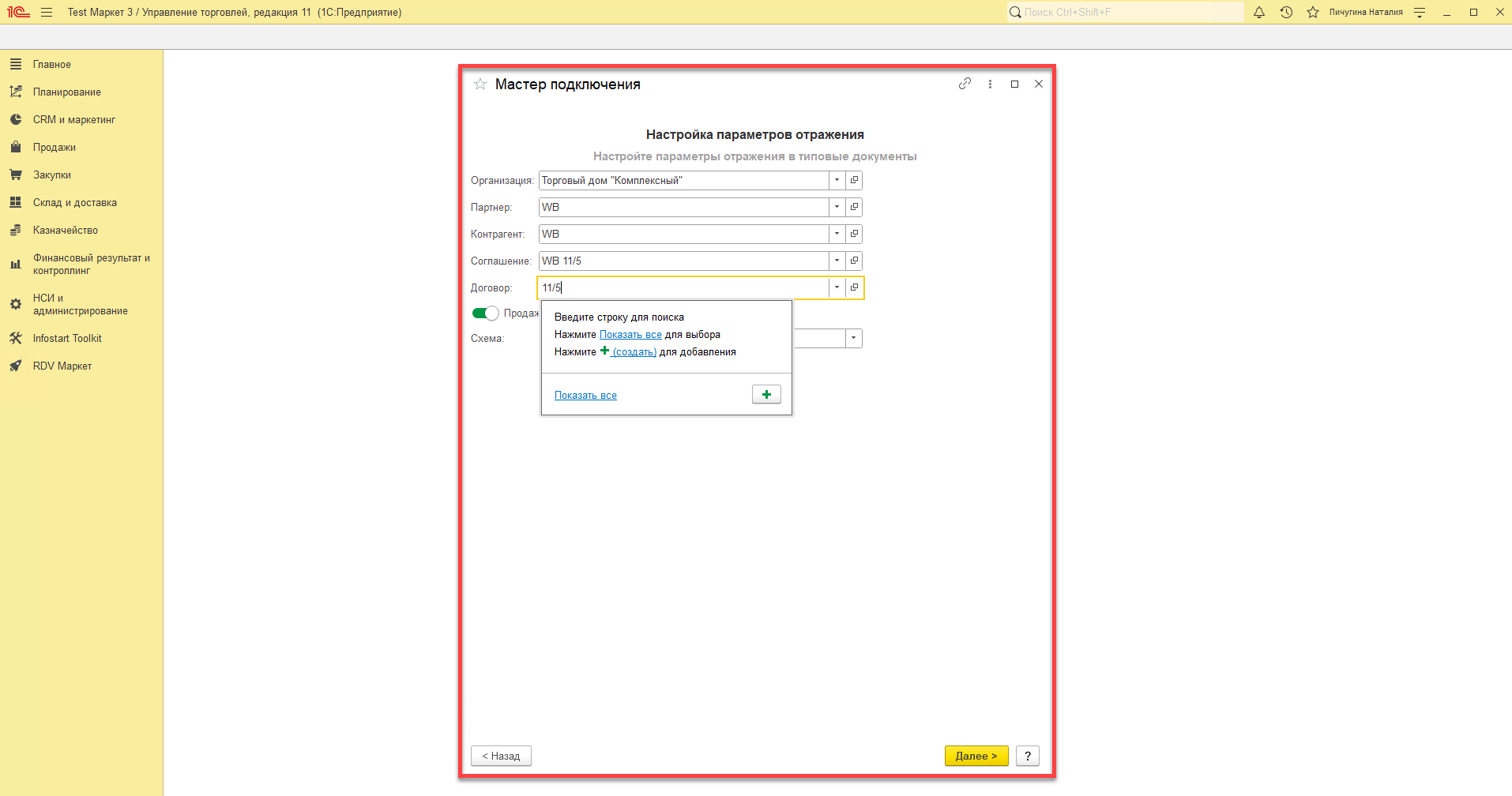Expand the Контрагент dropdown list
The image size is (1512, 796).
pos(837,234)
